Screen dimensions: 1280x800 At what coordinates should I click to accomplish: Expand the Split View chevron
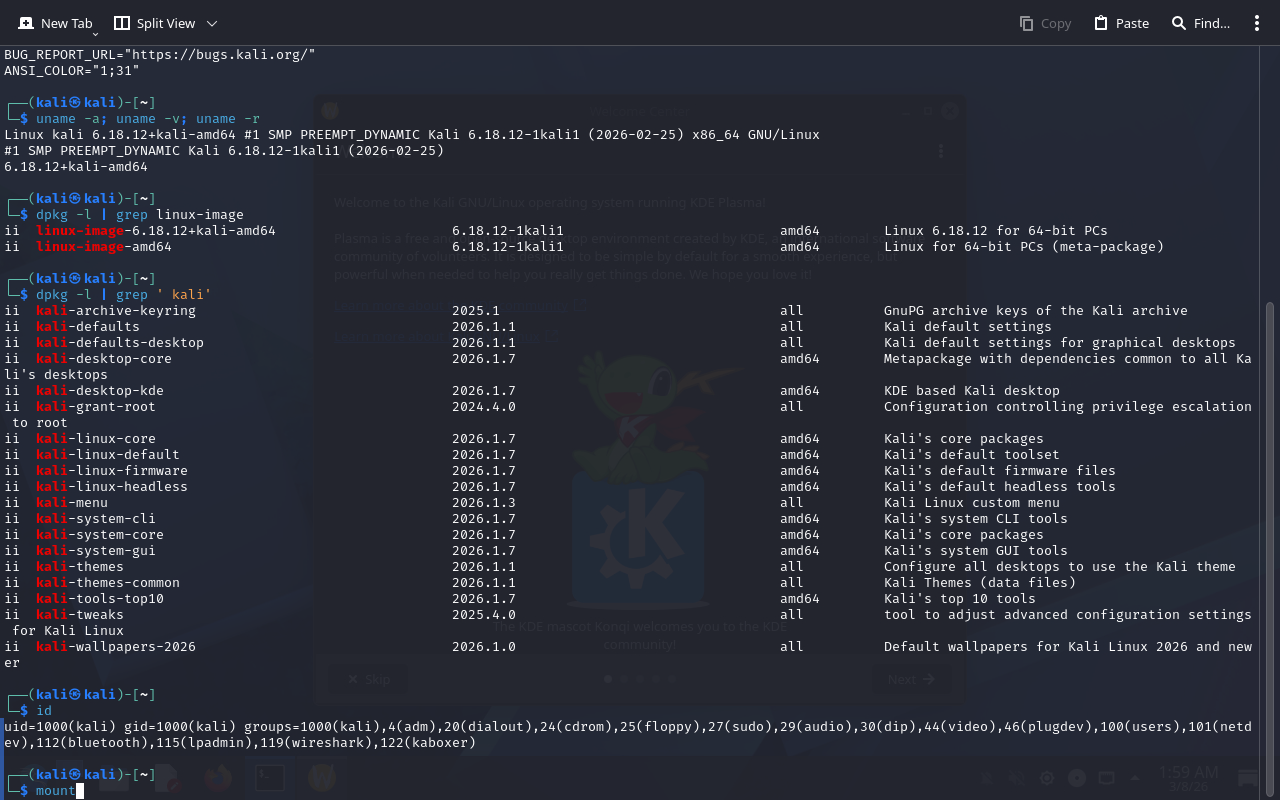(212, 23)
